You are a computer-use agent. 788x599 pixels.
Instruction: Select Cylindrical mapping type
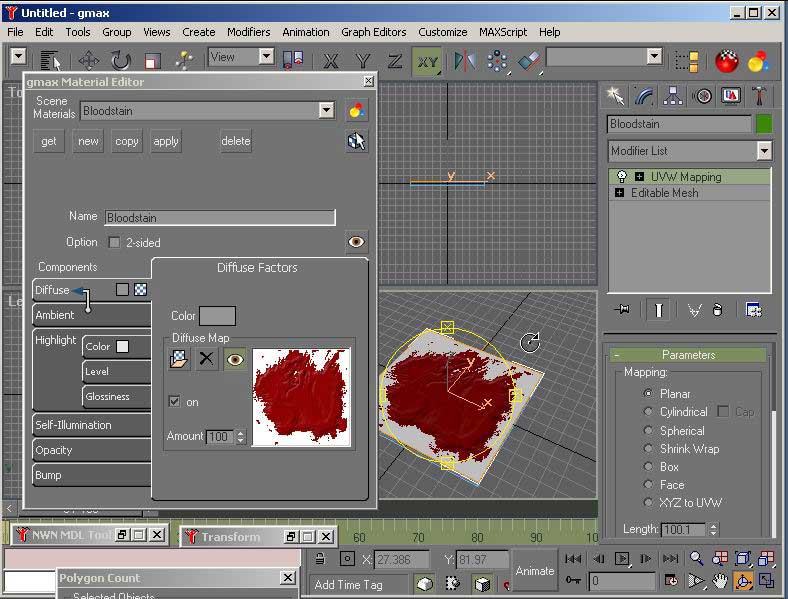click(649, 412)
